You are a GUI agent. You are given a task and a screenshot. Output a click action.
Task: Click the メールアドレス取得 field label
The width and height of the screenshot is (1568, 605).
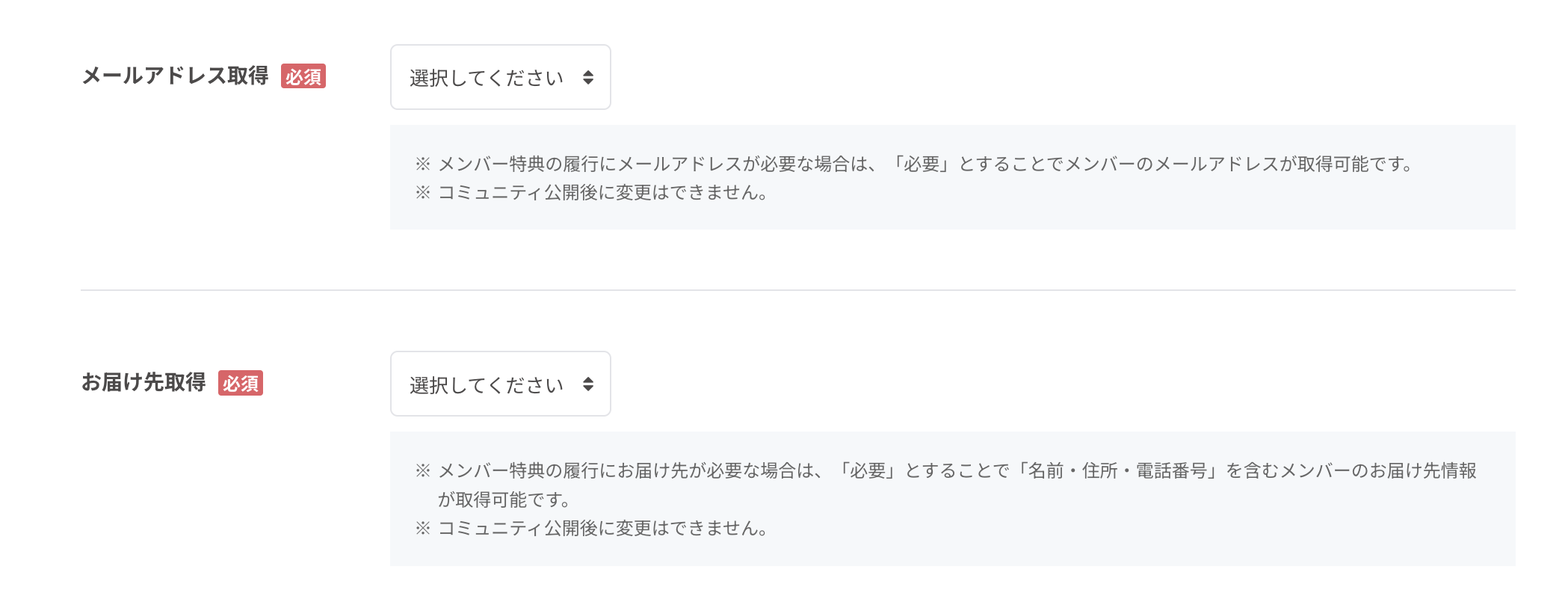tap(175, 76)
